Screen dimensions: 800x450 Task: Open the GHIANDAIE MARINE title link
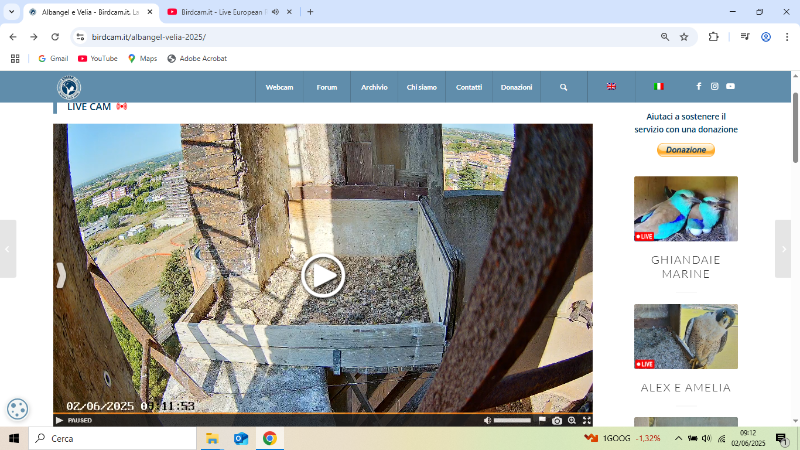tap(686, 267)
